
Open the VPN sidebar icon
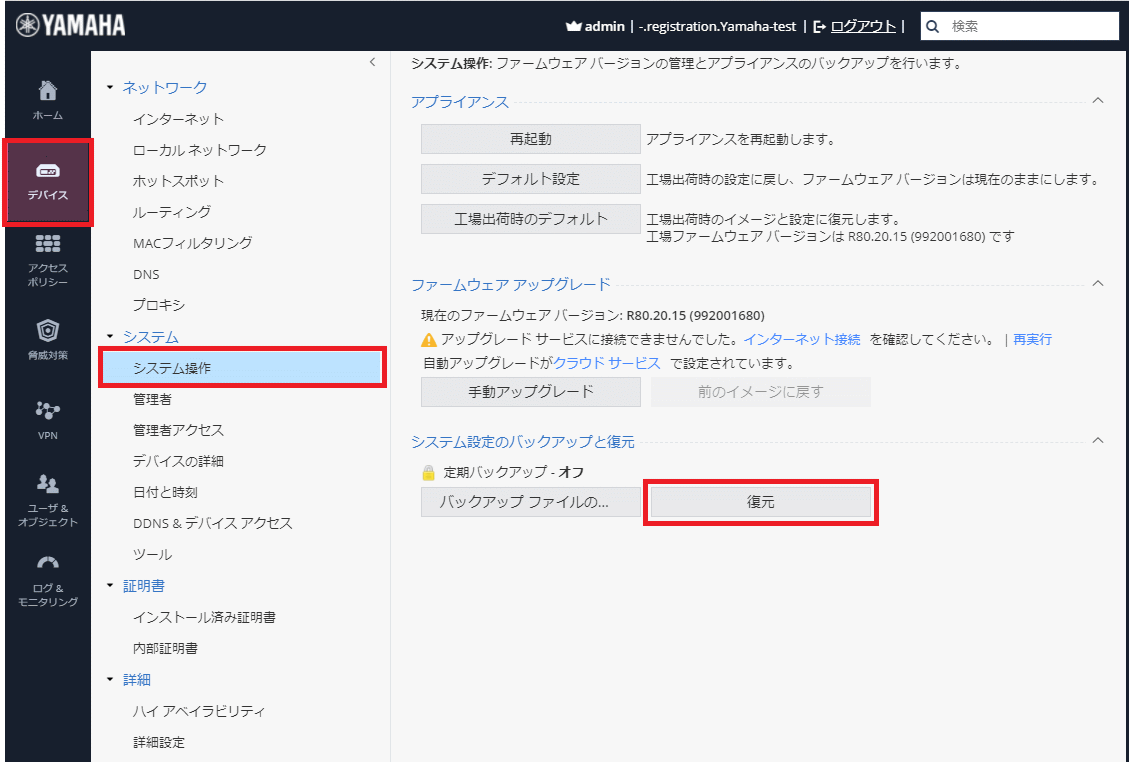pyautogui.click(x=48, y=411)
